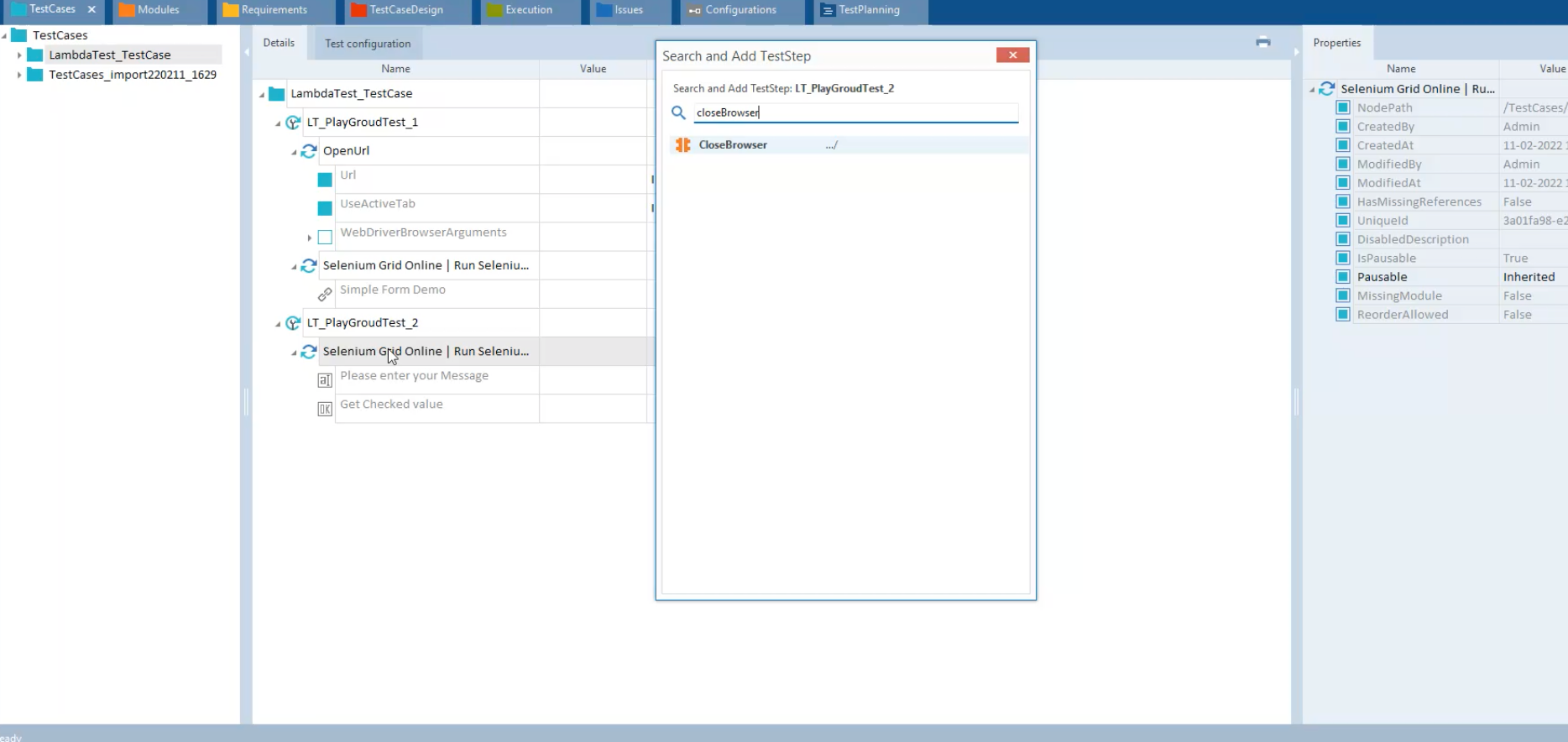The width and height of the screenshot is (1568, 742).
Task: Close the Search and Add TestStep dialog
Action: (x=1012, y=55)
